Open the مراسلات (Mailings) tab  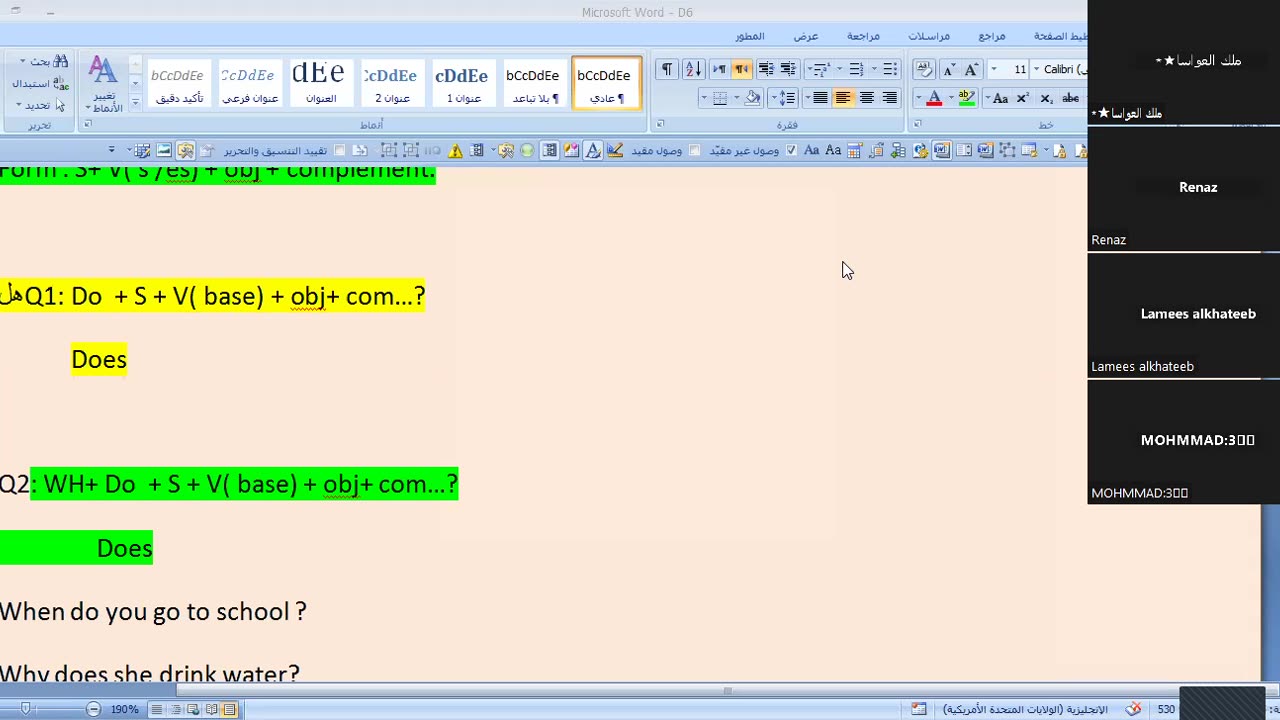point(929,36)
